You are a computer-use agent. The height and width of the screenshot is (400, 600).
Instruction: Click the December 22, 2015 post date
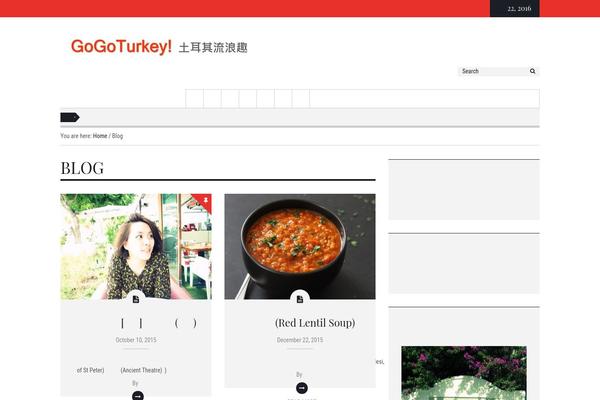300,340
